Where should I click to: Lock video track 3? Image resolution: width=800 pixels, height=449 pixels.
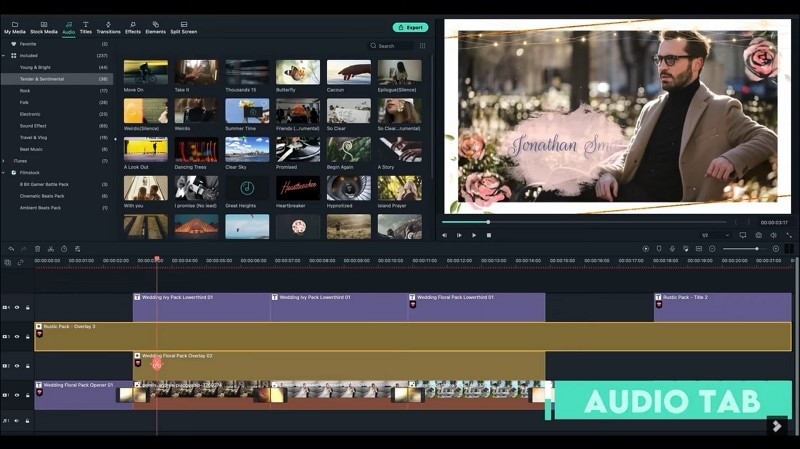click(x=28, y=337)
